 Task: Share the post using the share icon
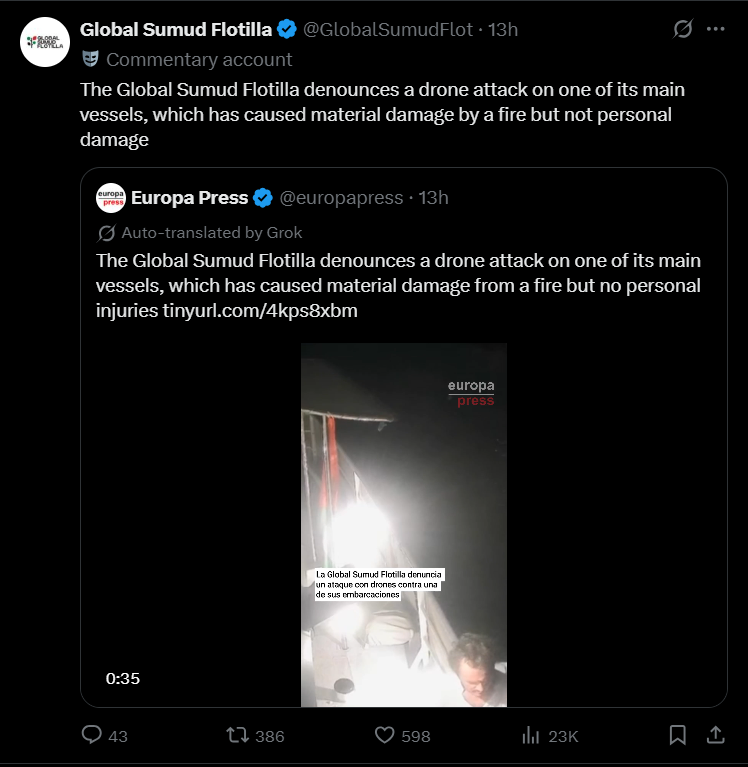tap(715, 735)
